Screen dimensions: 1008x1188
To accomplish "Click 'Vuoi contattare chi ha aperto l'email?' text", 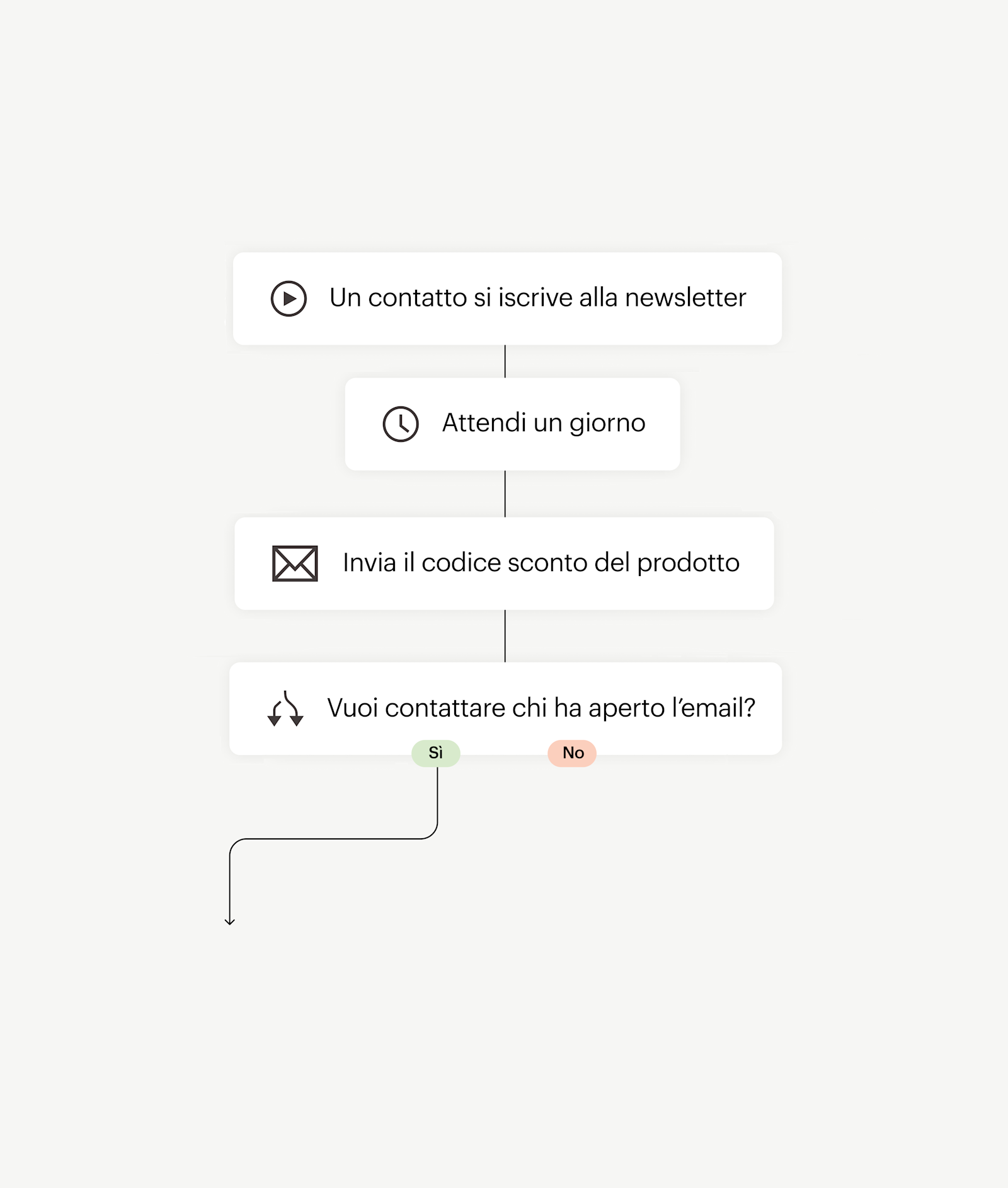I will click(x=541, y=708).
